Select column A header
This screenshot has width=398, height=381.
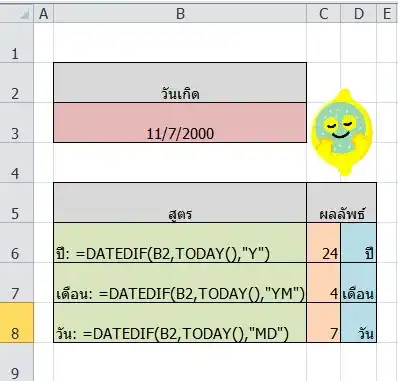click(x=43, y=14)
